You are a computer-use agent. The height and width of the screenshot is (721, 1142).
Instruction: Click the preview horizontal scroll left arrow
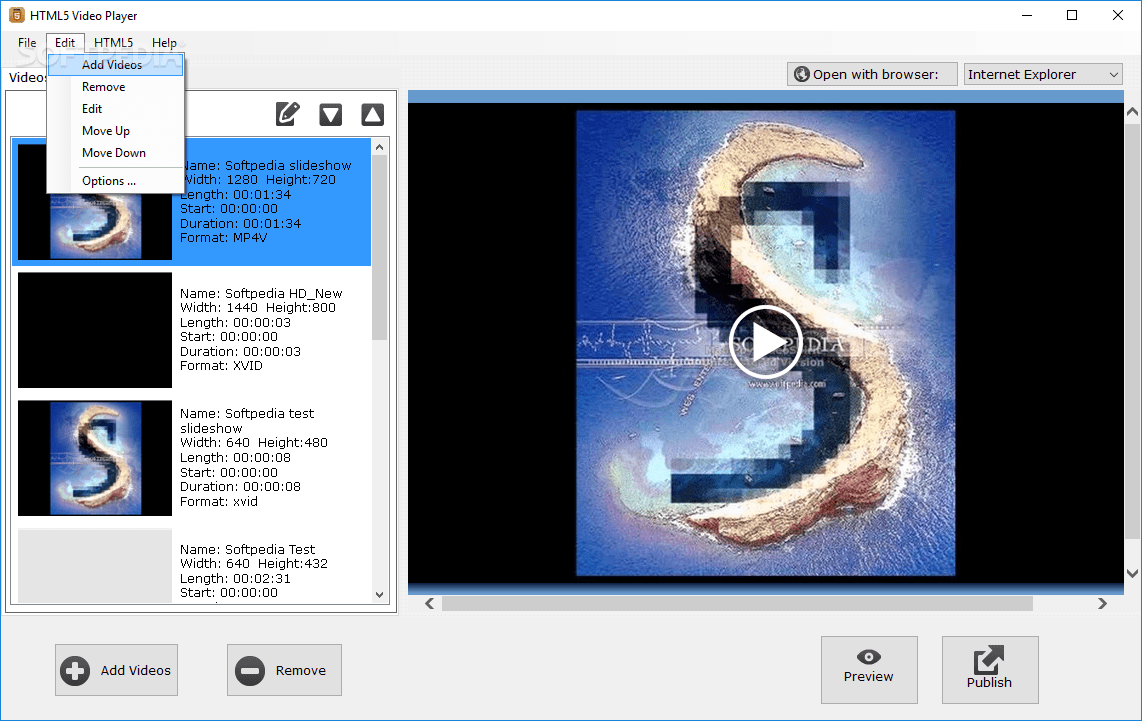pos(430,604)
